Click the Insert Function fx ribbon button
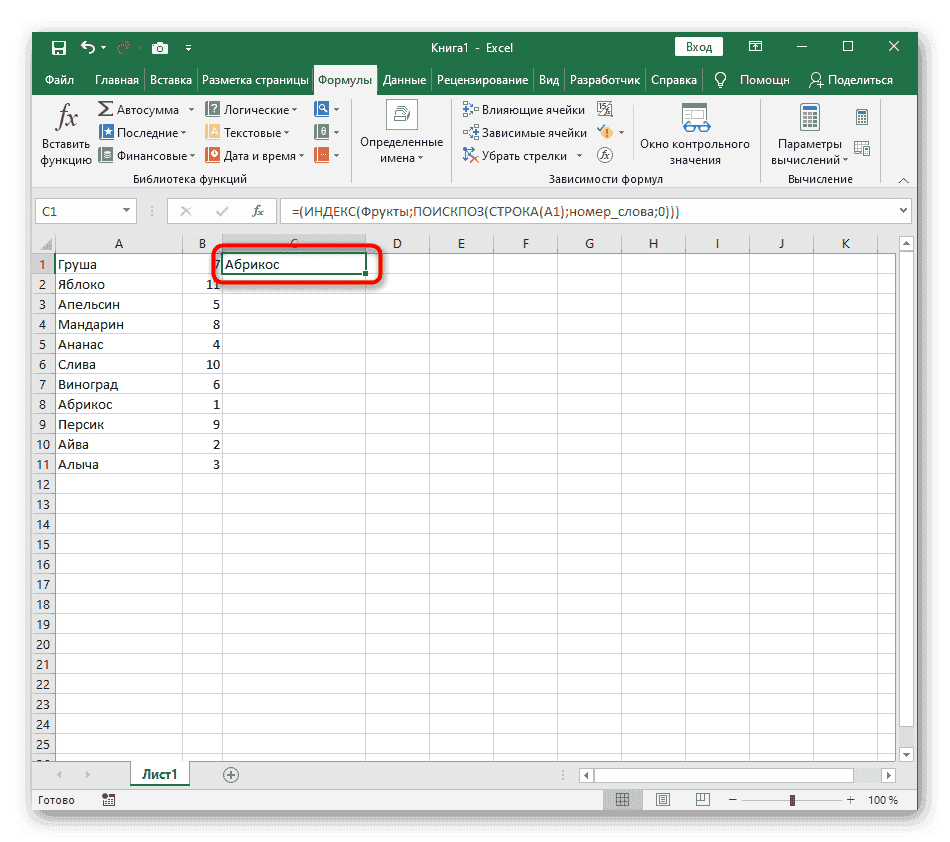 coord(66,133)
